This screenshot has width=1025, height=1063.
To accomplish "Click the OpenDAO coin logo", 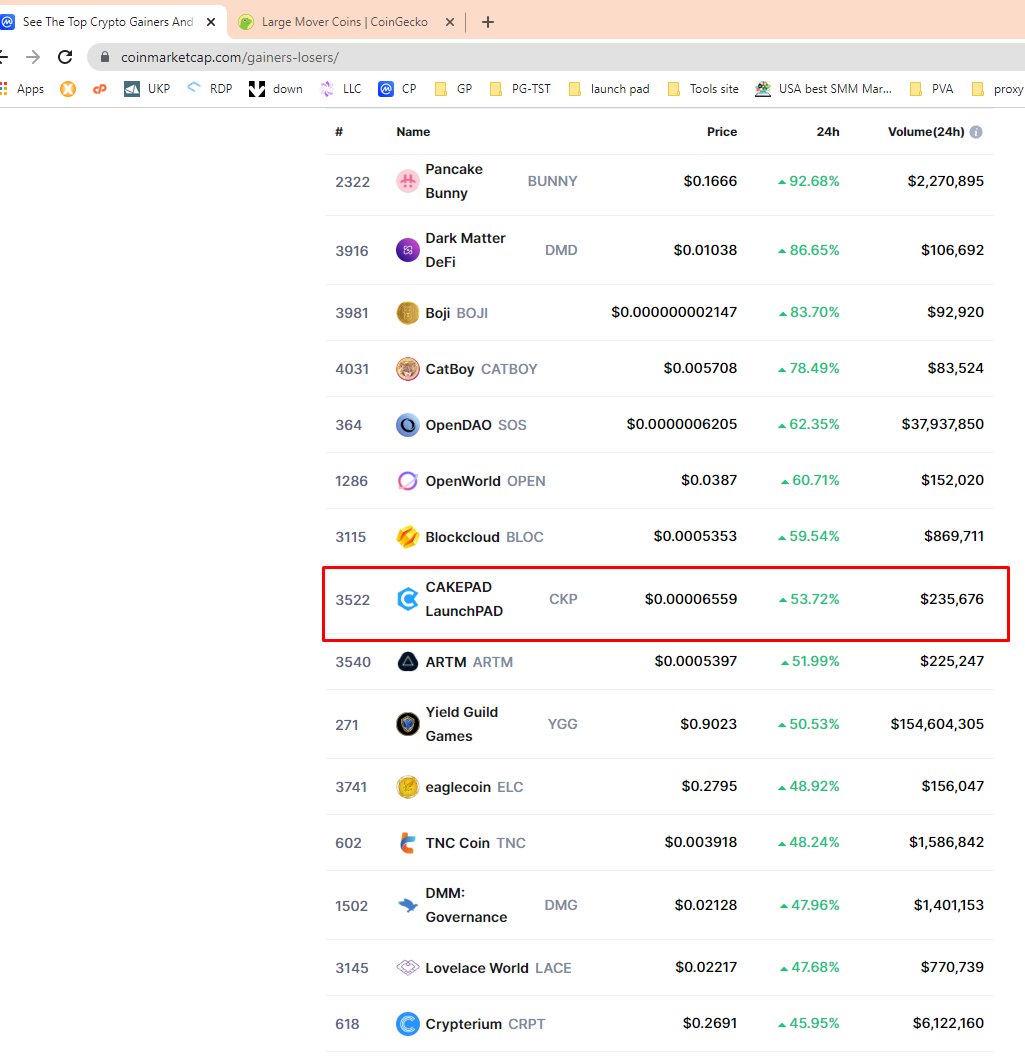I will (407, 425).
